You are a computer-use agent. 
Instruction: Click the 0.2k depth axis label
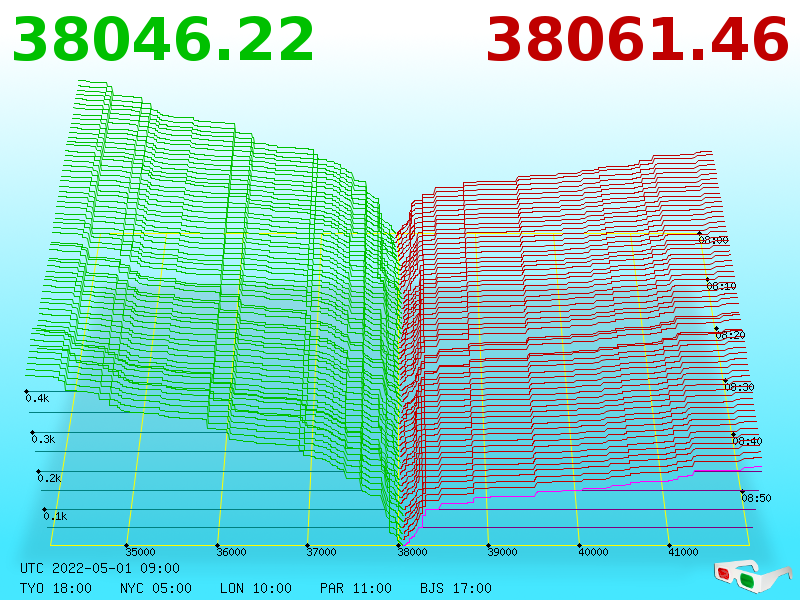click(x=49, y=478)
